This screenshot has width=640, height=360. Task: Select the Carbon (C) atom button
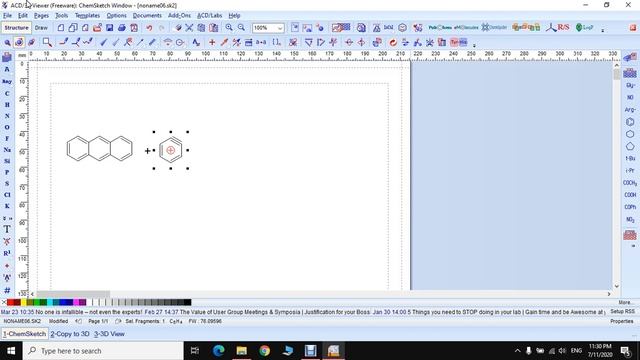[7, 93]
